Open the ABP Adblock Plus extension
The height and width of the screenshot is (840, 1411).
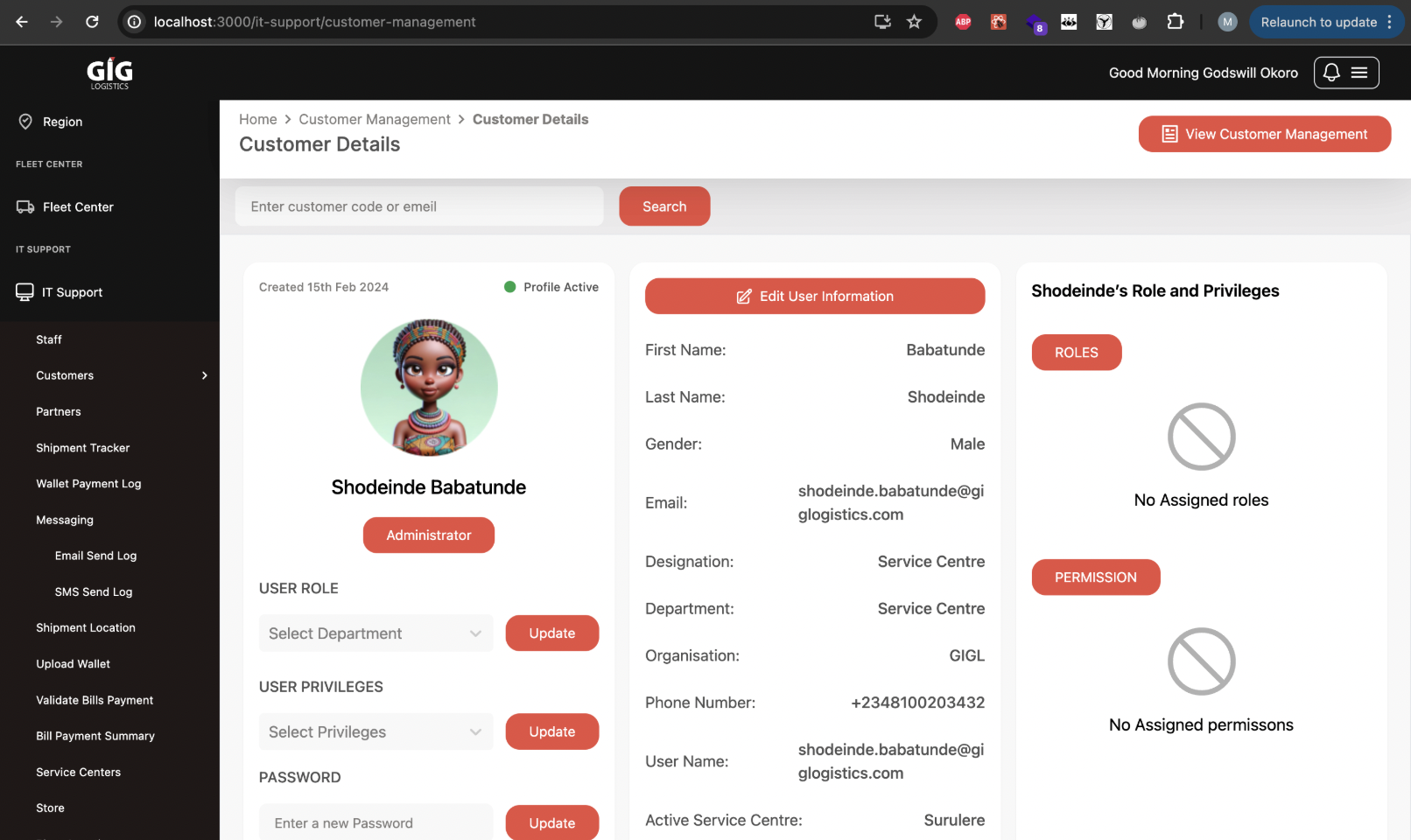point(963,22)
